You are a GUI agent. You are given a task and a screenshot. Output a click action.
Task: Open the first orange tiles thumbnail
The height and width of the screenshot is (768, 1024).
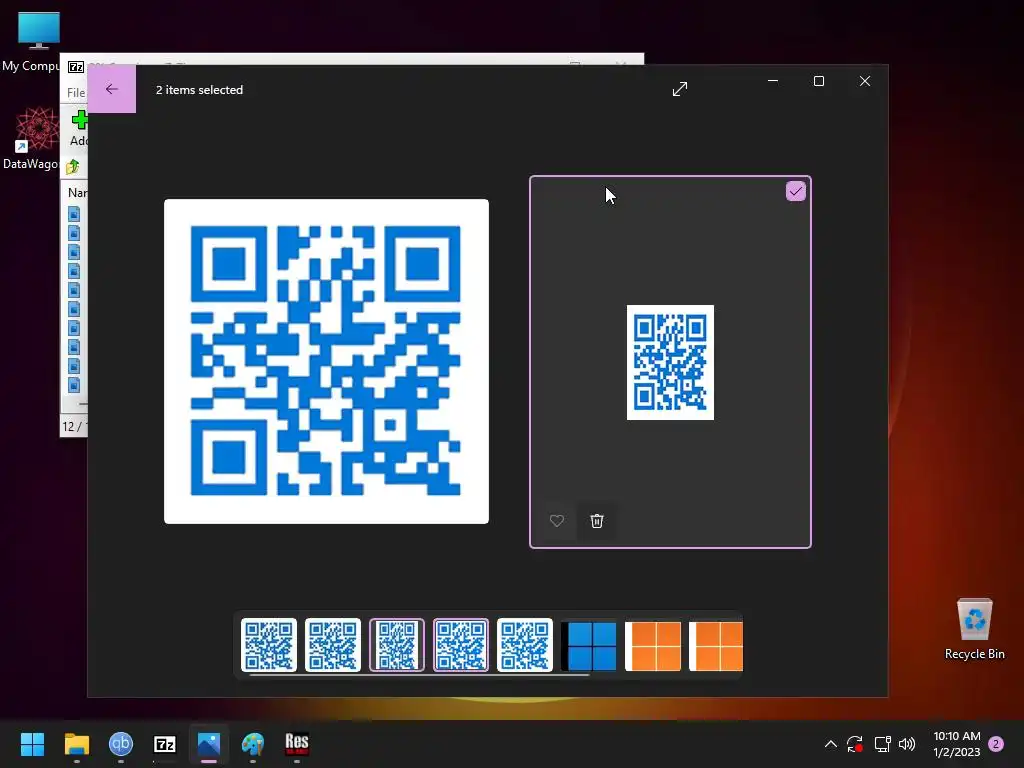pos(653,645)
